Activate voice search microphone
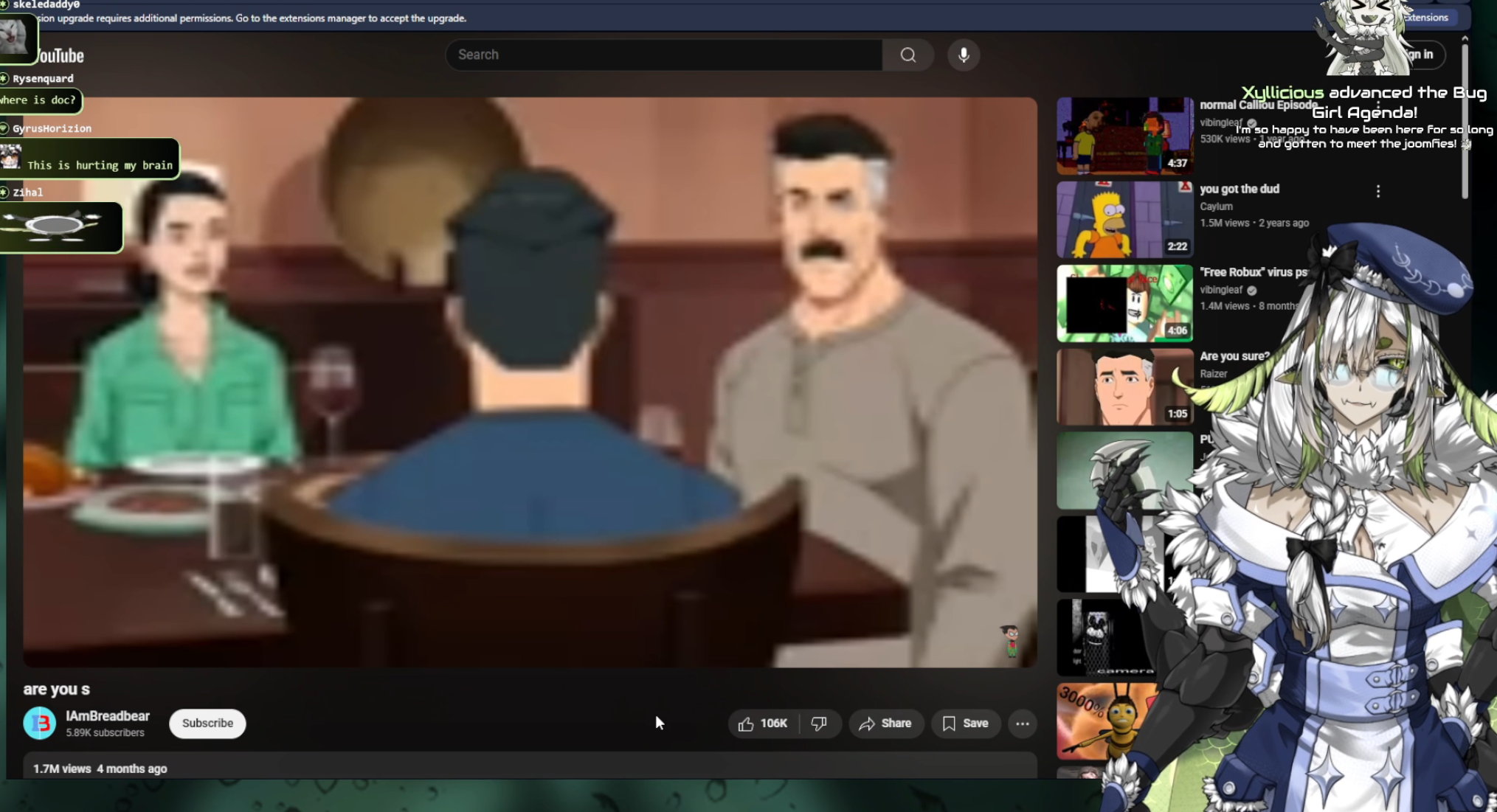 pyautogui.click(x=963, y=55)
